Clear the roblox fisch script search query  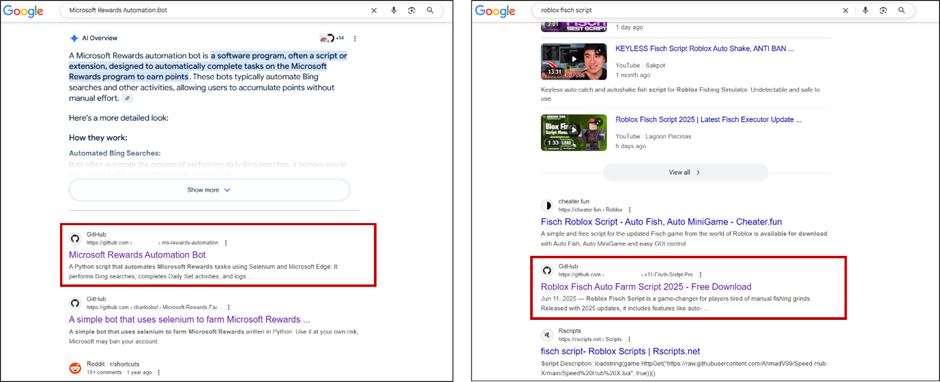pos(846,10)
